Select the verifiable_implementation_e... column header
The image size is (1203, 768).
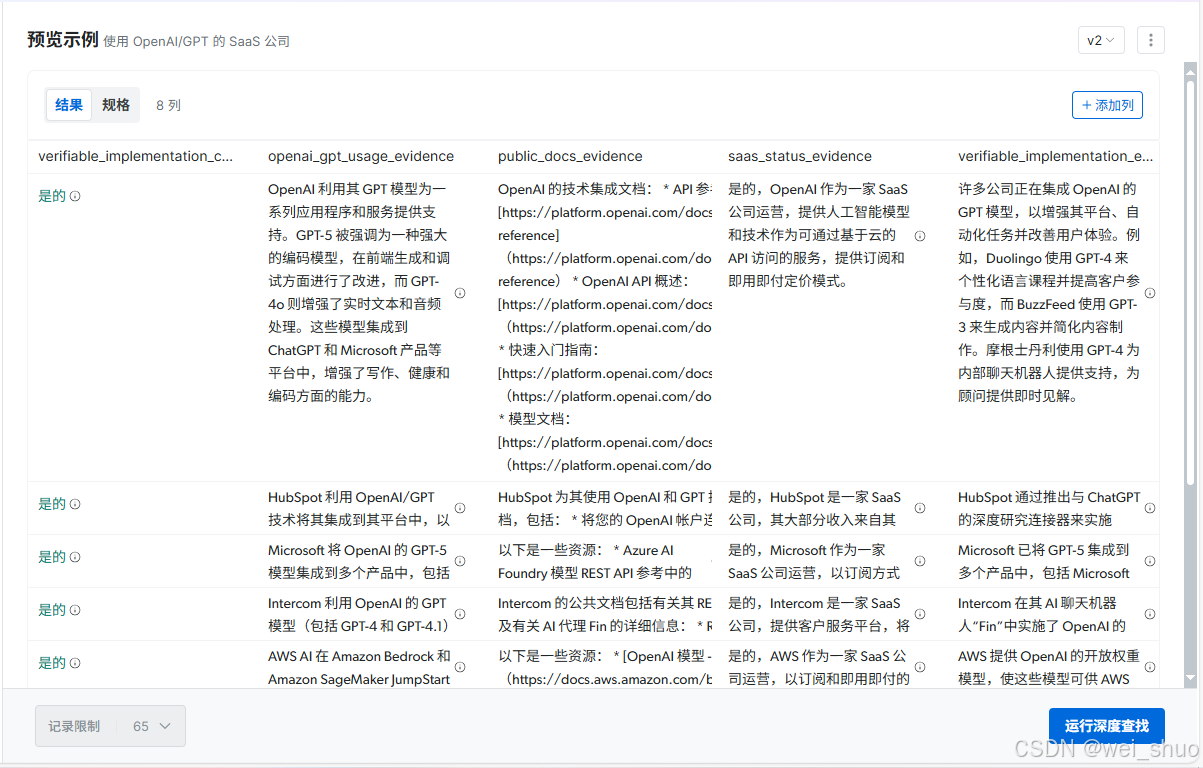coord(1055,156)
